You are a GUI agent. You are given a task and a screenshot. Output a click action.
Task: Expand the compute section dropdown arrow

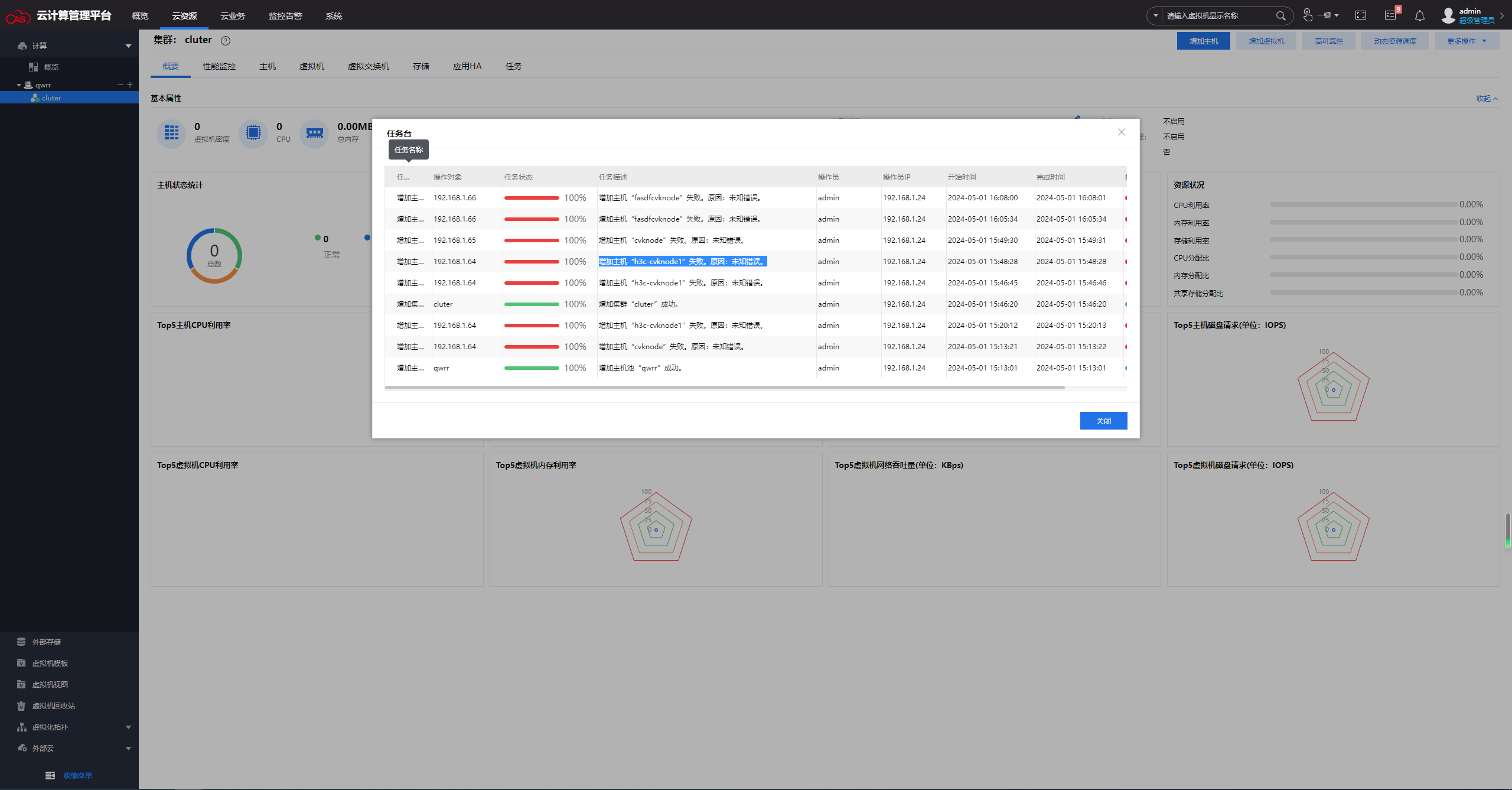pyautogui.click(x=128, y=46)
